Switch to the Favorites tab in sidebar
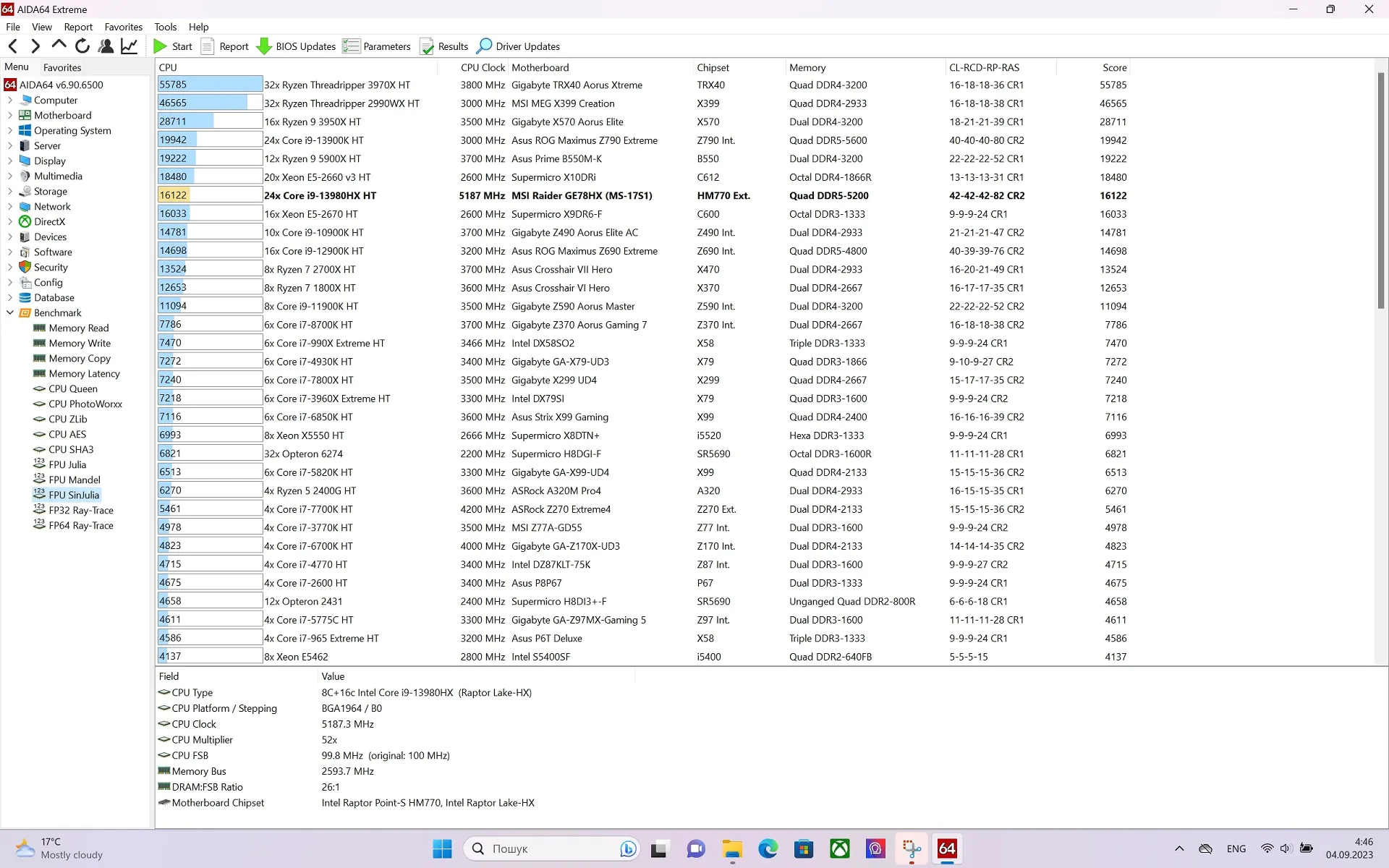Image resolution: width=1389 pixels, height=868 pixels. [62, 67]
